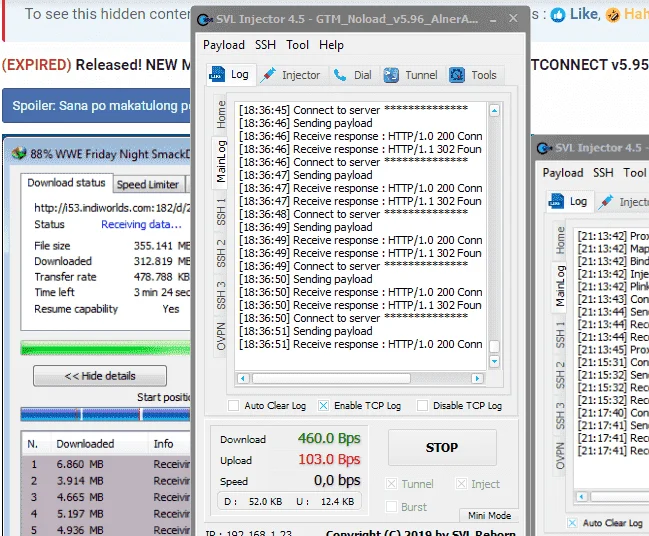Image resolution: width=649 pixels, height=536 pixels.
Task: Open the Tool menu in the front window
Action: 298,45
